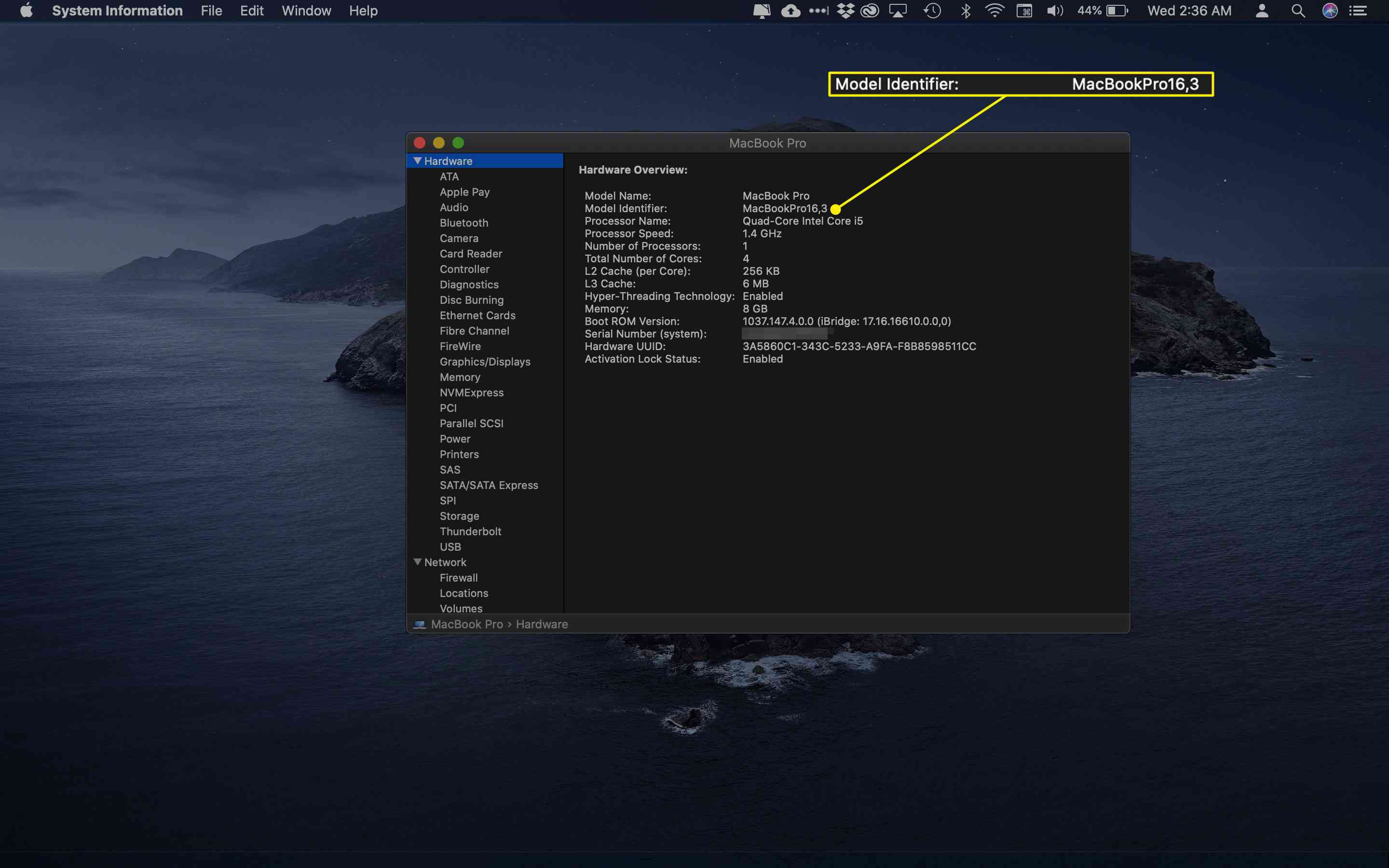Open the Wi-Fi status menu
Image resolution: width=1389 pixels, height=868 pixels.
[x=994, y=11]
